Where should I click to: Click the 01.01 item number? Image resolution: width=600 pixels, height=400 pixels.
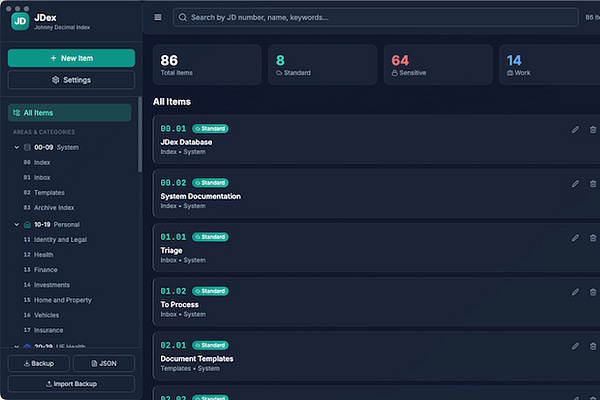173,237
